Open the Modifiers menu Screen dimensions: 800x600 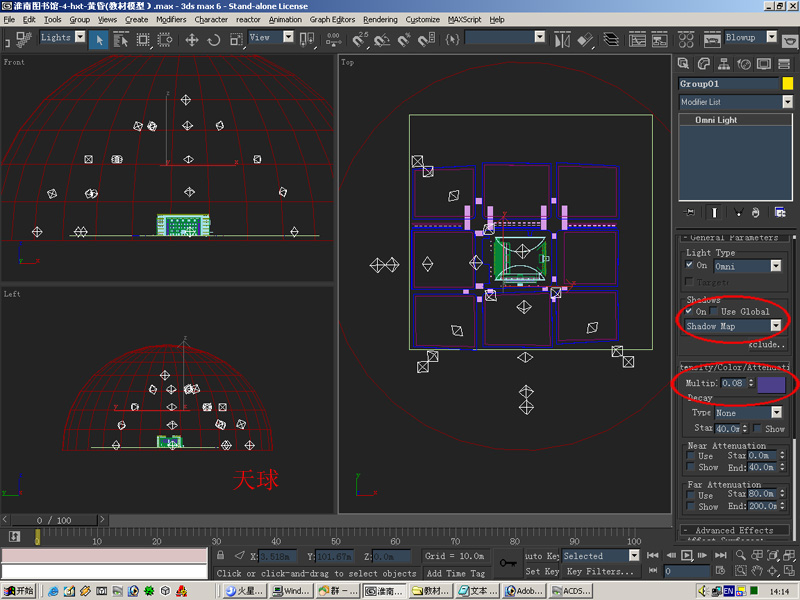coord(171,19)
